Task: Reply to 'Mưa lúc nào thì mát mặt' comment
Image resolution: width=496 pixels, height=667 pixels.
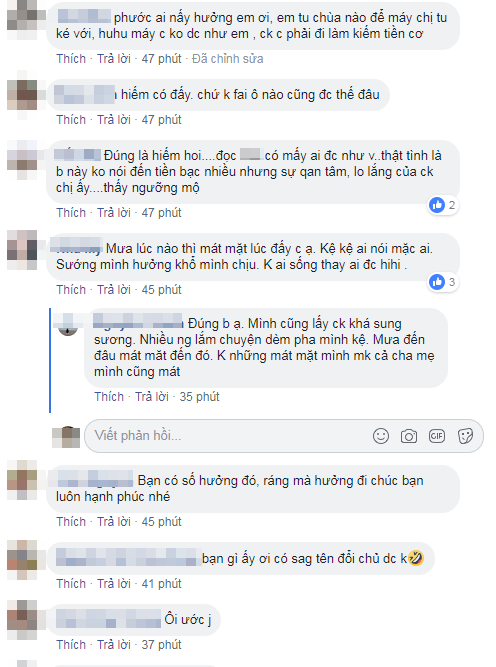Action: pos(114,290)
